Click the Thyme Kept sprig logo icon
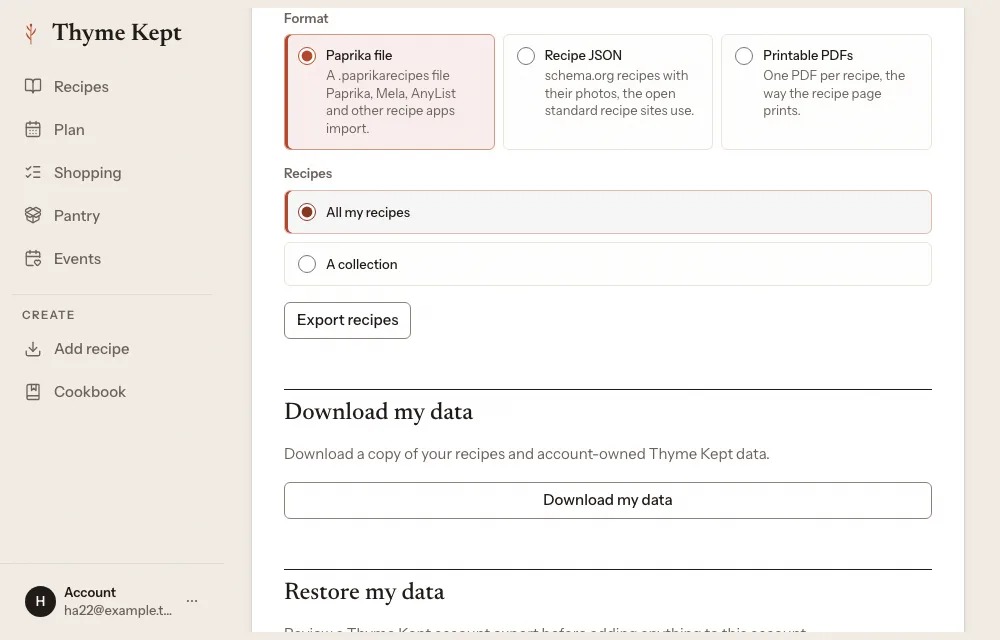Screen dimensions: 1000x640 pos(31,33)
